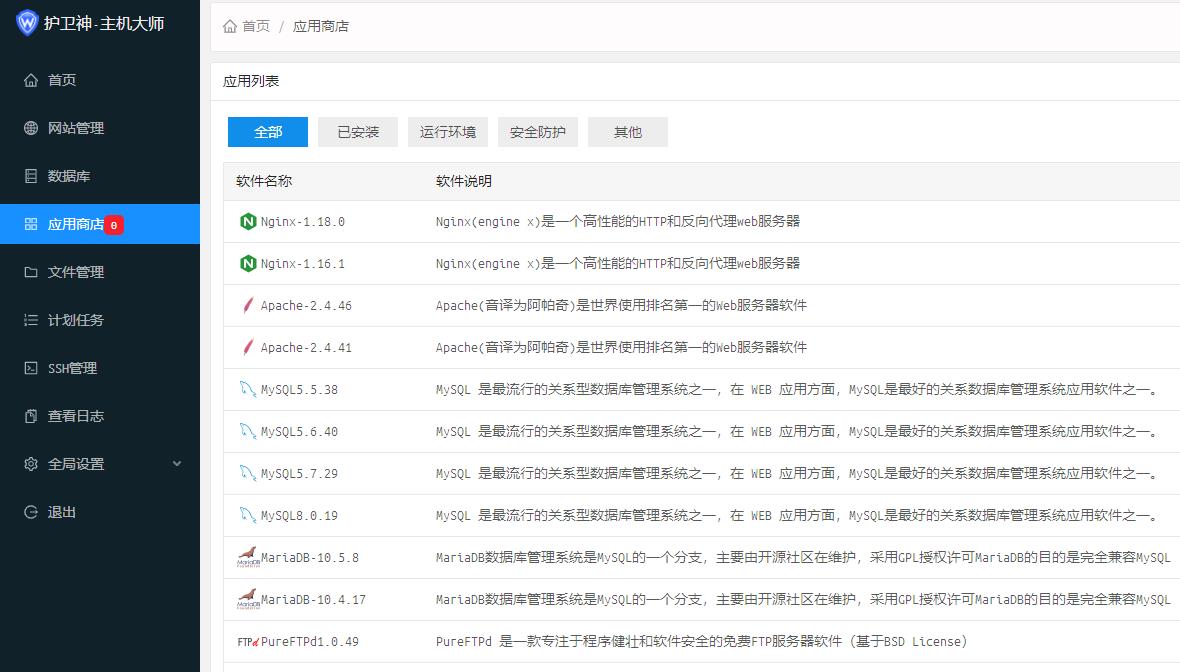The height and width of the screenshot is (672, 1180).
Task: Click the Apache-2.4.41 feather icon
Action: point(248,348)
